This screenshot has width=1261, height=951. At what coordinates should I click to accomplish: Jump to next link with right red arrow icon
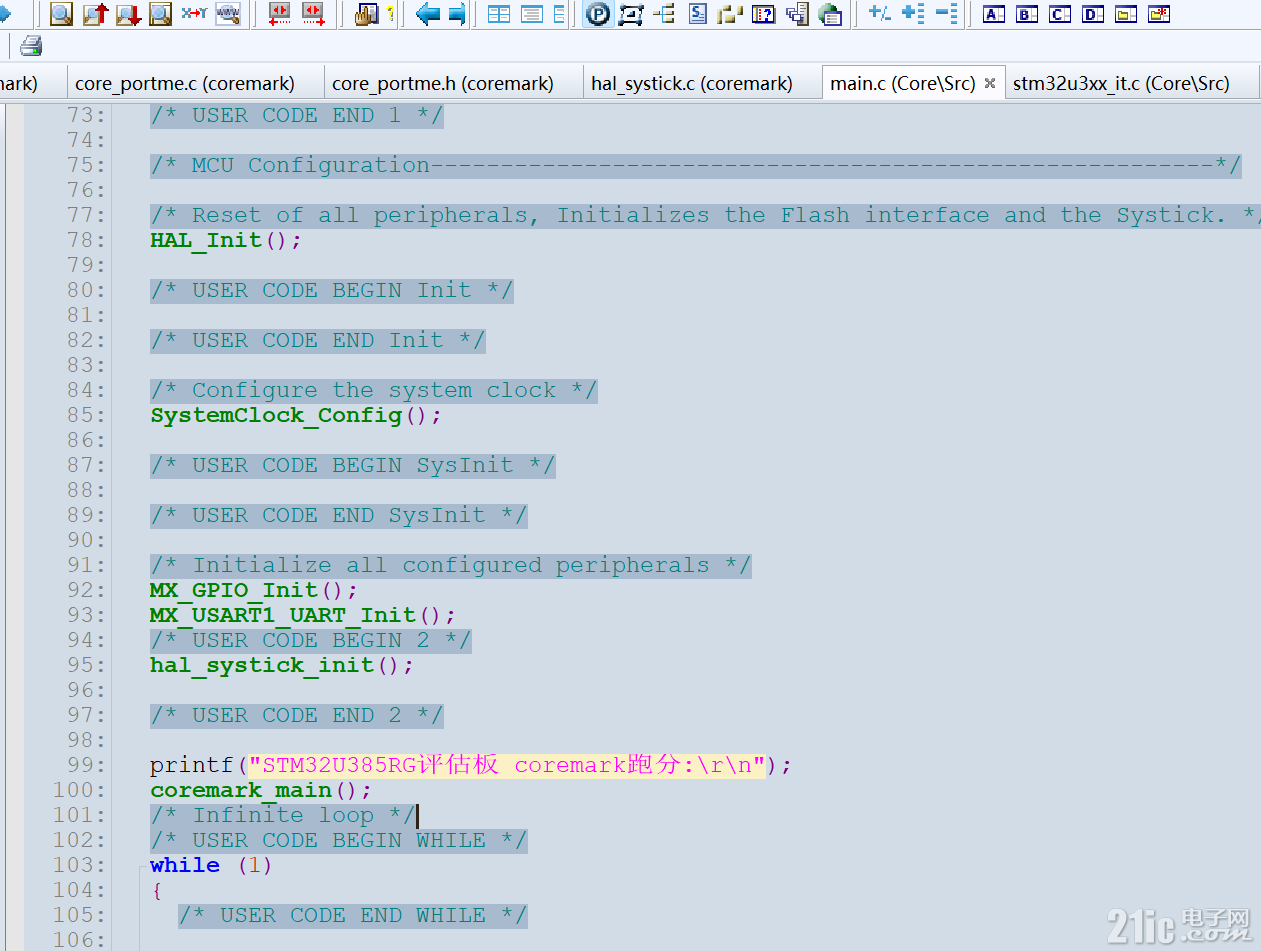tap(313, 14)
